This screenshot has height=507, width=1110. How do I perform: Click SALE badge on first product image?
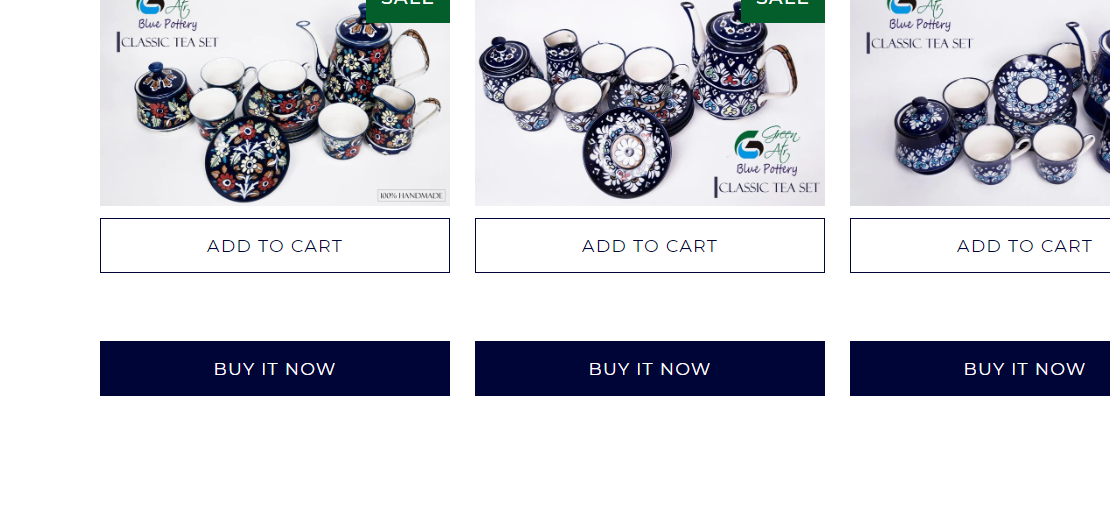coord(408,11)
